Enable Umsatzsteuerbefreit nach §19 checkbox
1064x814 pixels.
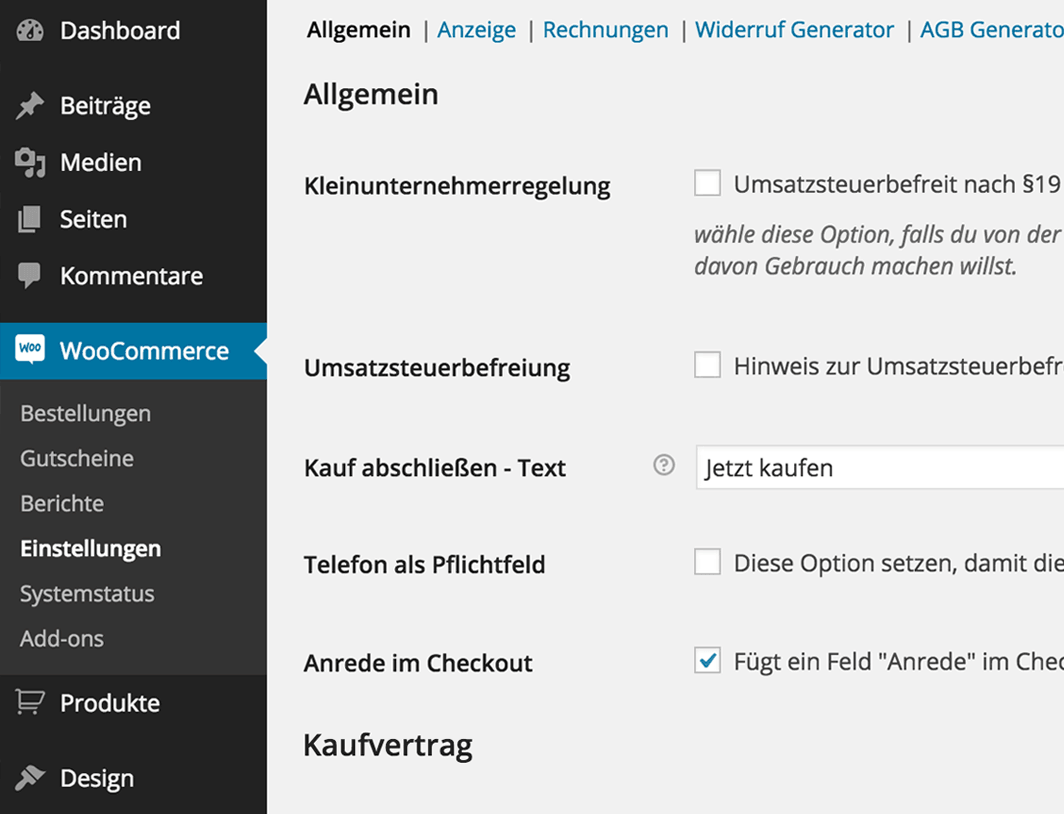tap(707, 183)
